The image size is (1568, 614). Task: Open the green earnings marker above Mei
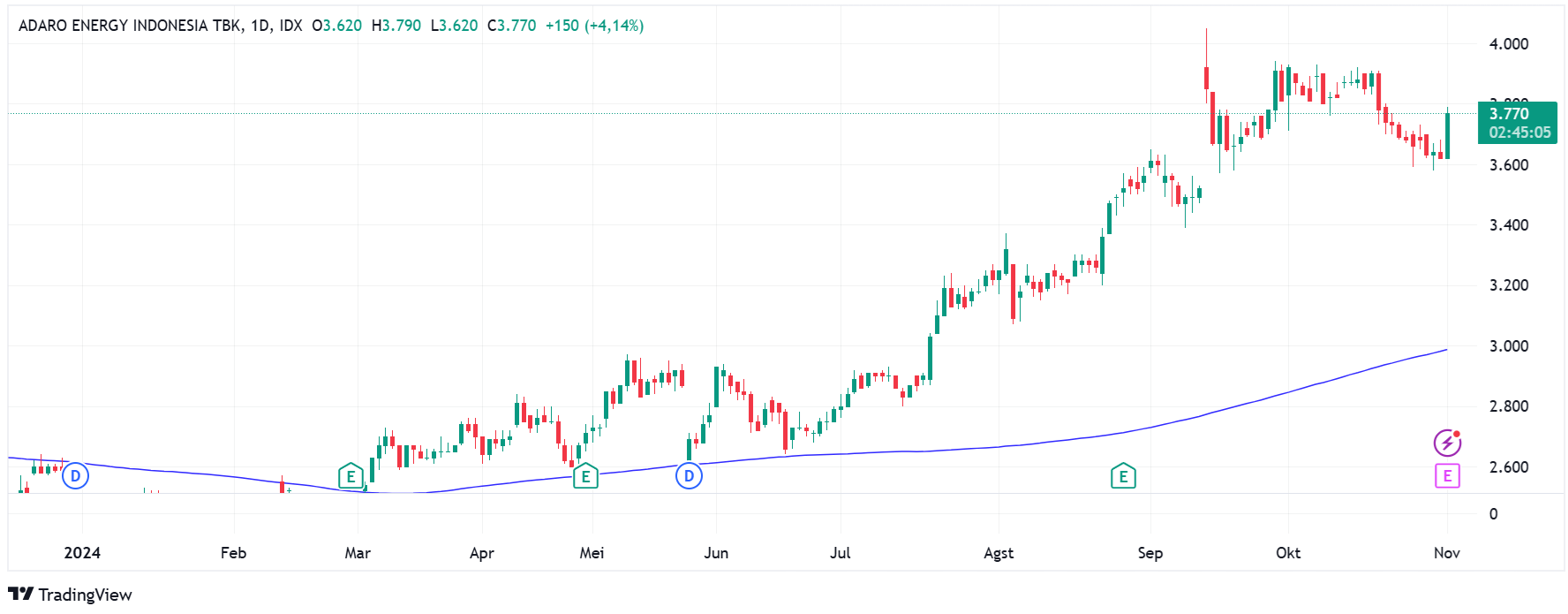pyautogui.click(x=585, y=476)
